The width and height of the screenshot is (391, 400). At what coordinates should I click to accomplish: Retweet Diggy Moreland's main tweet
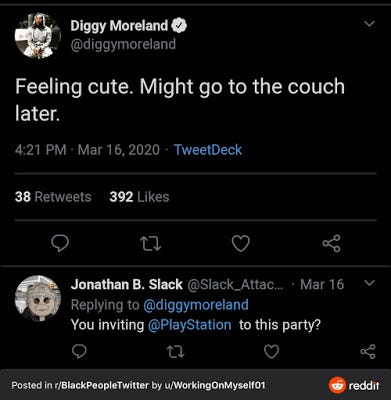[x=150, y=243]
